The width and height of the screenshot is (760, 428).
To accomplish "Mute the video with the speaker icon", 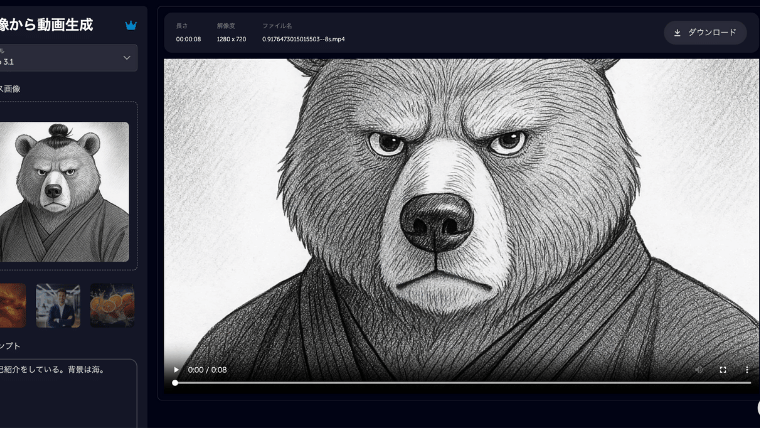I will (699, 370).
